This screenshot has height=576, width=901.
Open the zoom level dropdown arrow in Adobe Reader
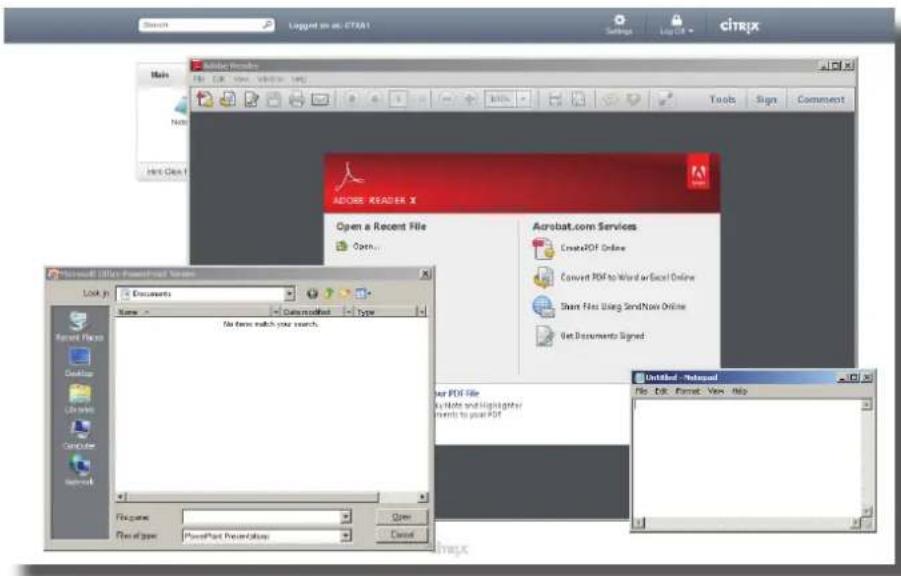point(523,99)
